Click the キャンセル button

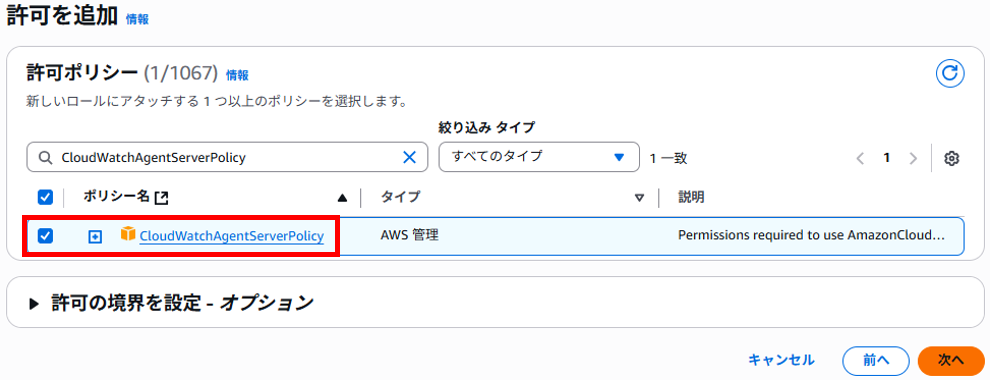click(781, 360)
